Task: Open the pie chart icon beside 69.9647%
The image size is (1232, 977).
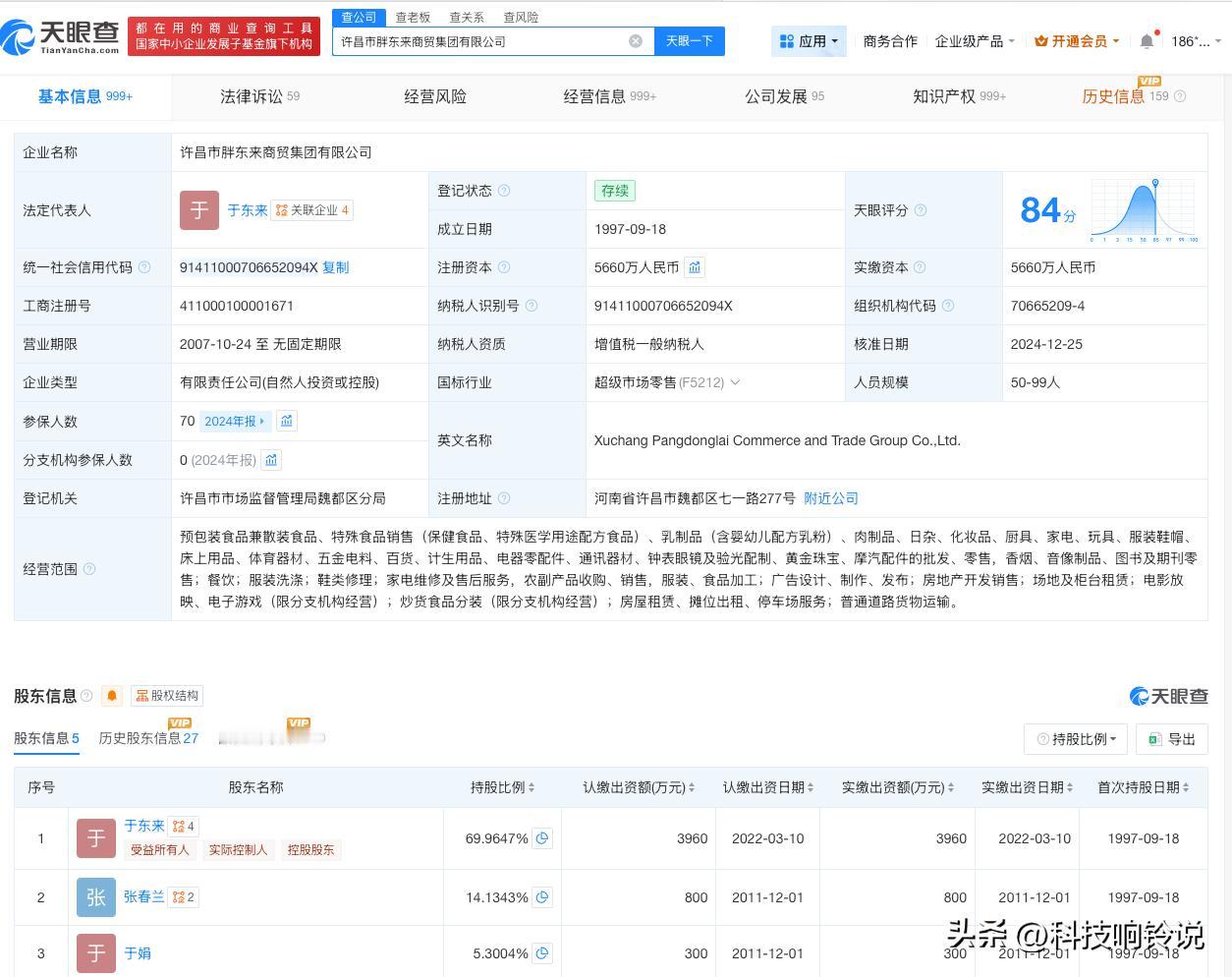Action: (x=542, y=838)
